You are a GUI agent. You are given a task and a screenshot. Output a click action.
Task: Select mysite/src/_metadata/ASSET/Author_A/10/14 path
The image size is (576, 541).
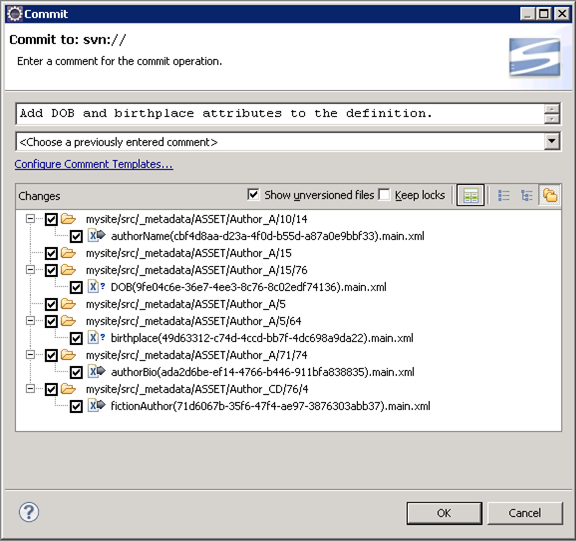tap(197, 219)
